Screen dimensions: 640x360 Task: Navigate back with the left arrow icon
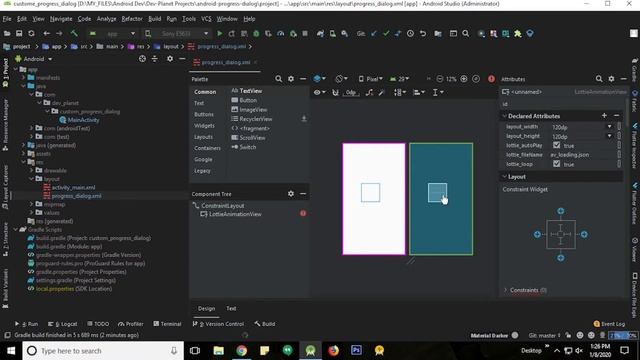click(47, 33)
